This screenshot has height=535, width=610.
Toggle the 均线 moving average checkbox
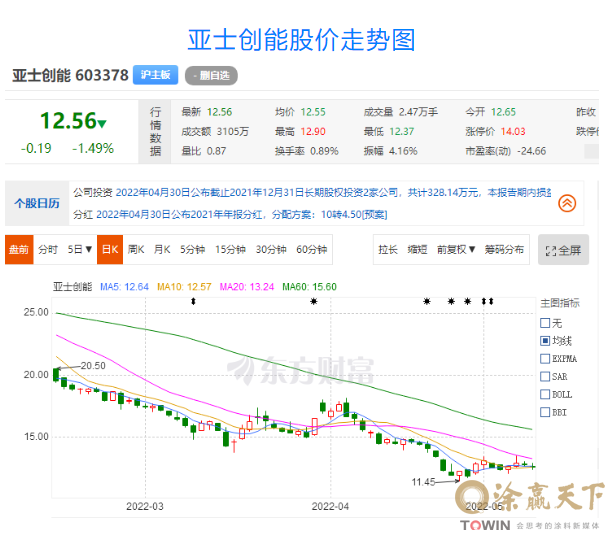point(545,341)
